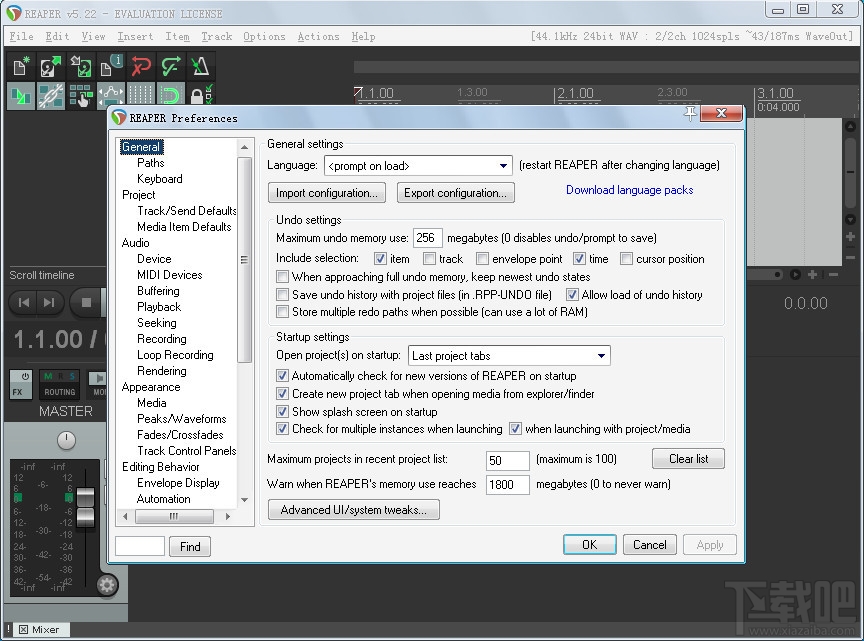The height and width of the screenshot is (641, 864).
Task: Toggle the ripple editing icon
Action: [x=80, y=96]
